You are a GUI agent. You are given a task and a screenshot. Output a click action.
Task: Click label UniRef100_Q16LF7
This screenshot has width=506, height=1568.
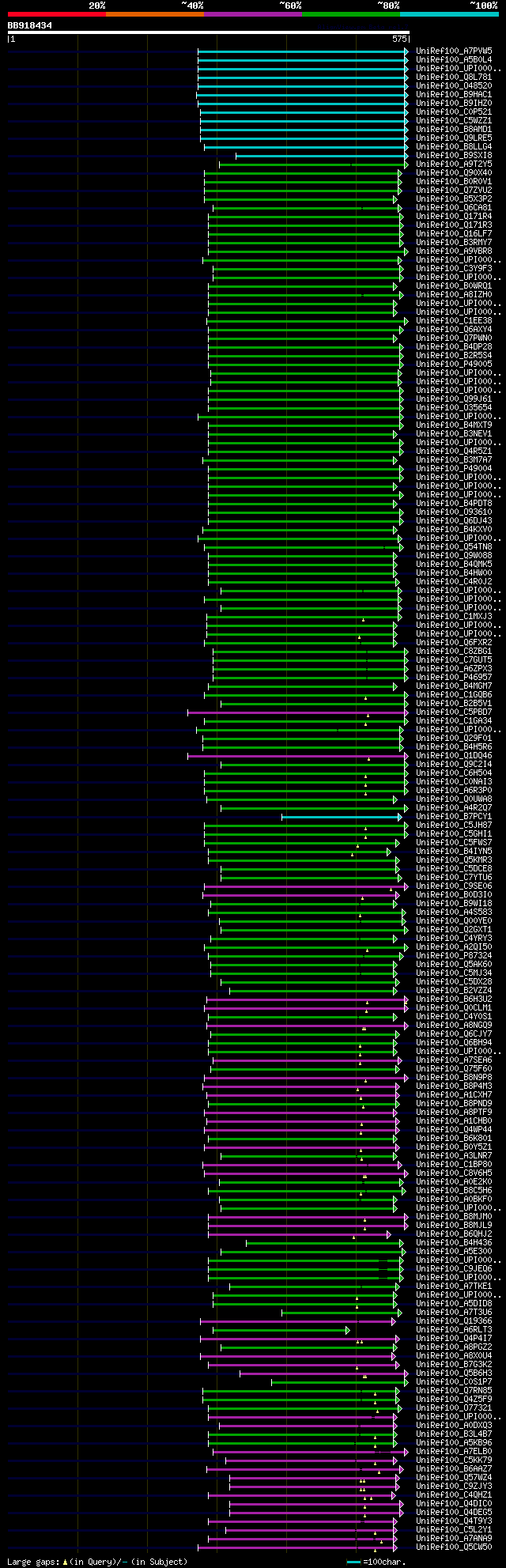tap(454, 233)
